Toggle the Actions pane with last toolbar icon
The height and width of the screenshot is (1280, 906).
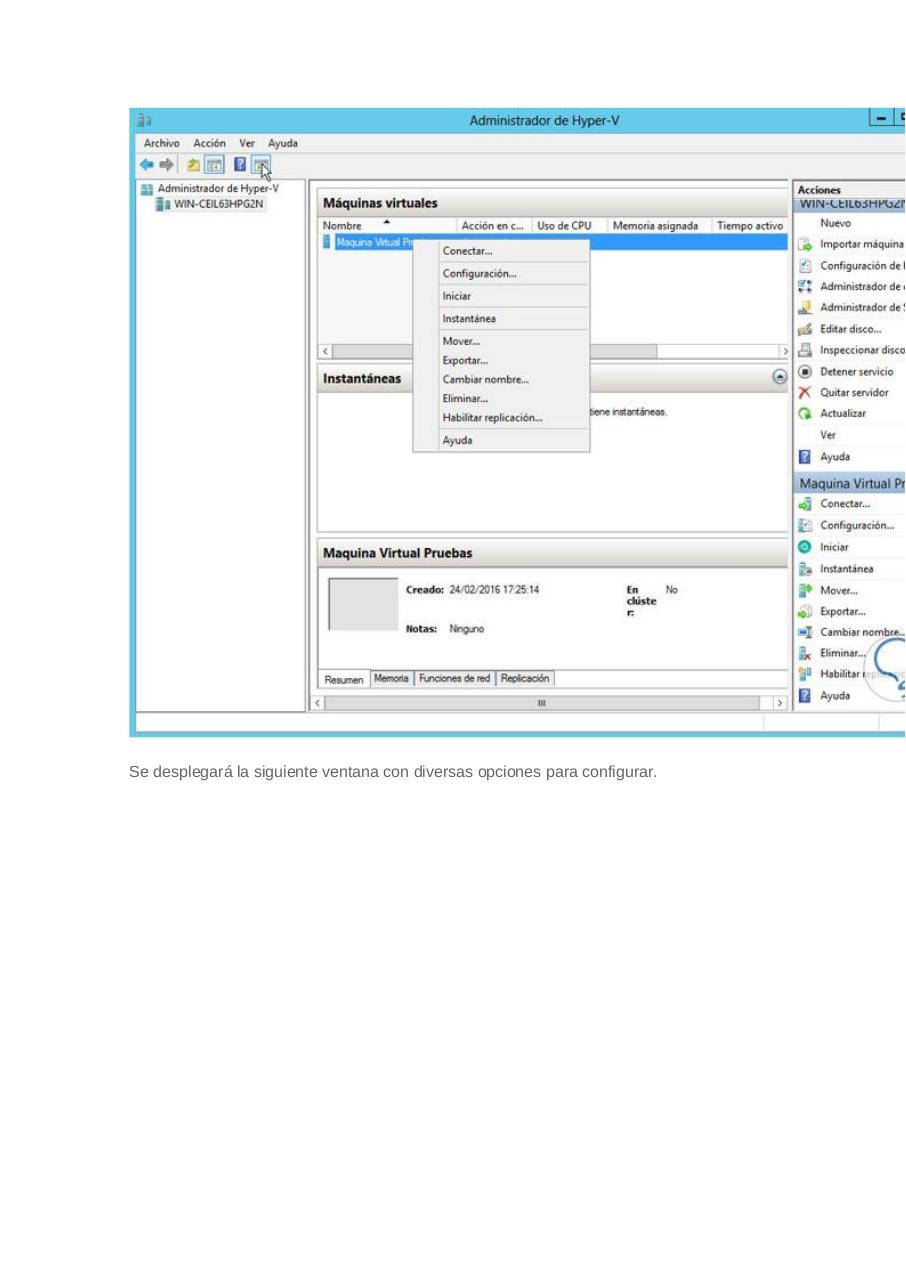click(x=261, y=164)
